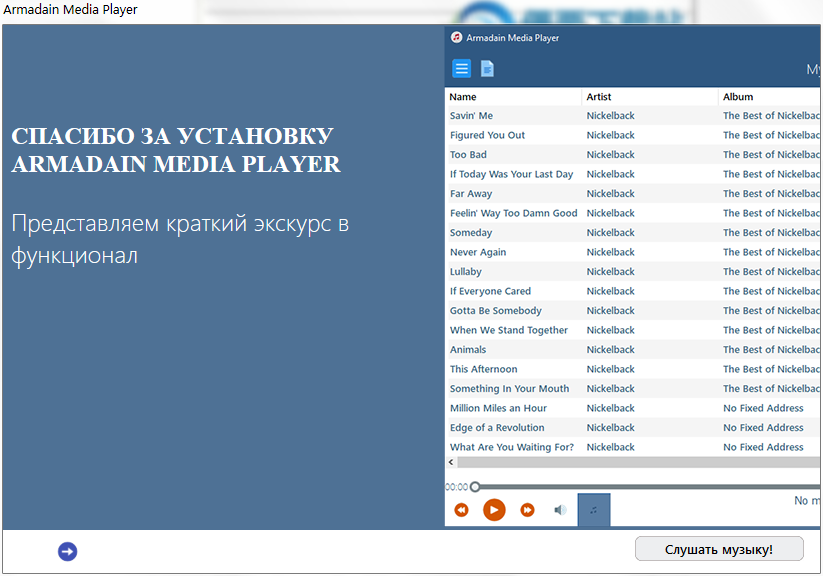Click album cell of What Are You Waiting For?
The height and width of the screenshot is (576, 823).
pyautogui.click(x=763, y=447)
